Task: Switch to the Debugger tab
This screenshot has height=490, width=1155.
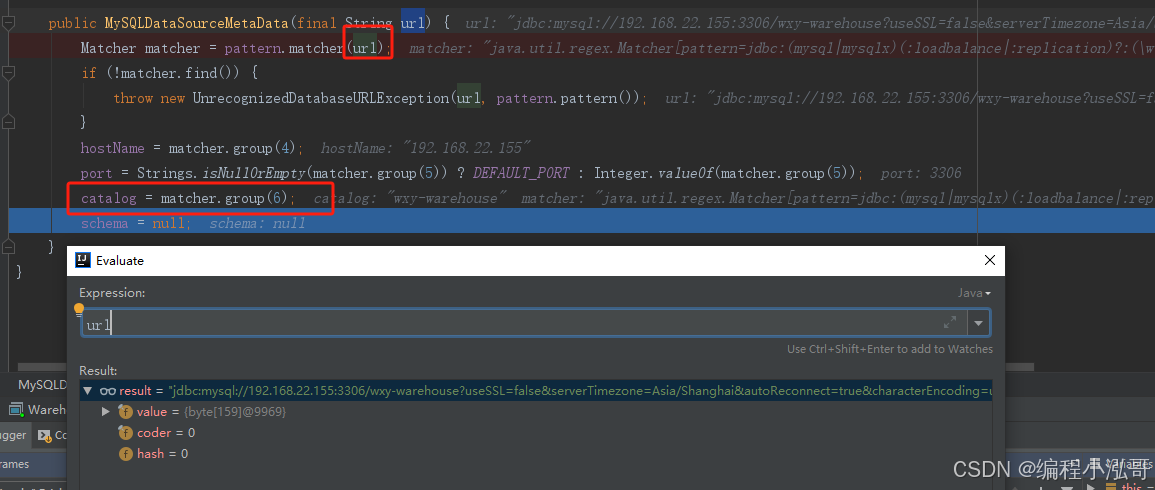Action: [13, 435]
